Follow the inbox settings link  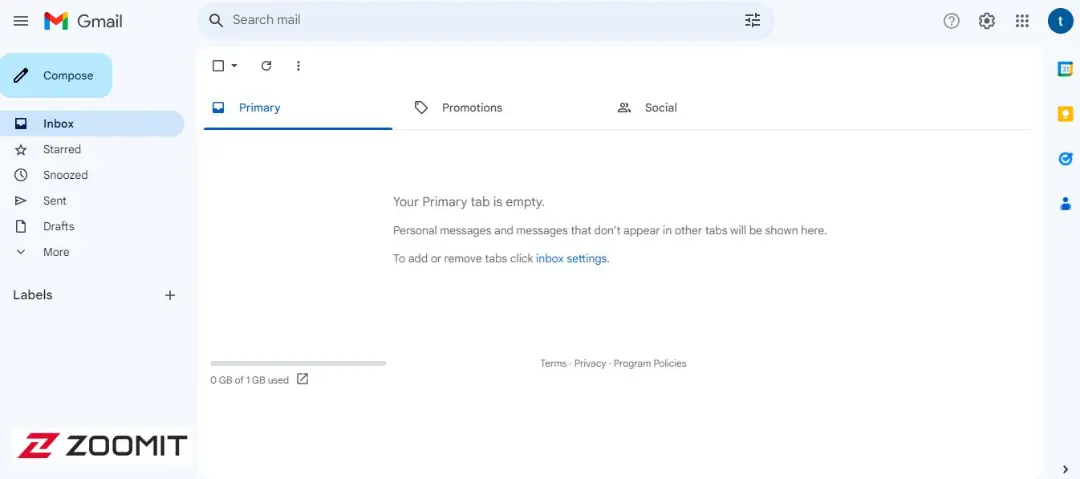point(572,259)
